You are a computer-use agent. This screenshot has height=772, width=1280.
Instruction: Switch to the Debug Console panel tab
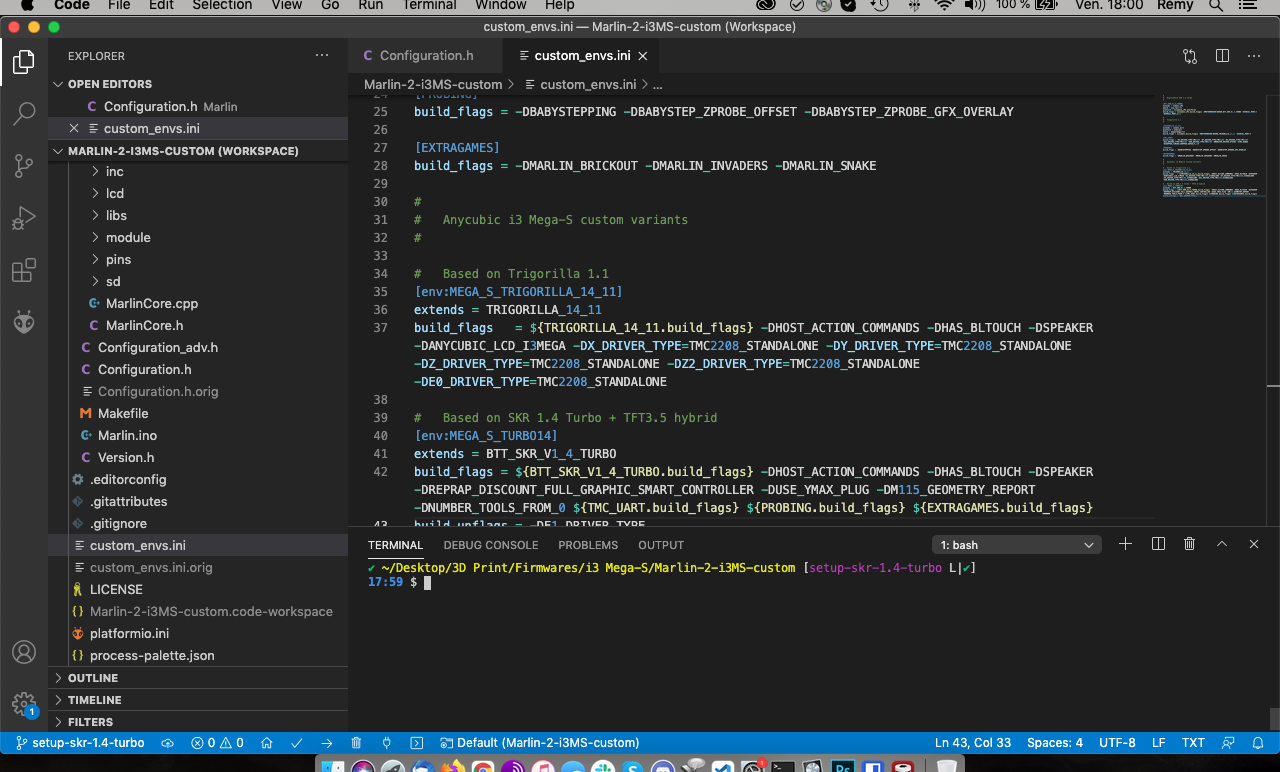click(491, 545)
